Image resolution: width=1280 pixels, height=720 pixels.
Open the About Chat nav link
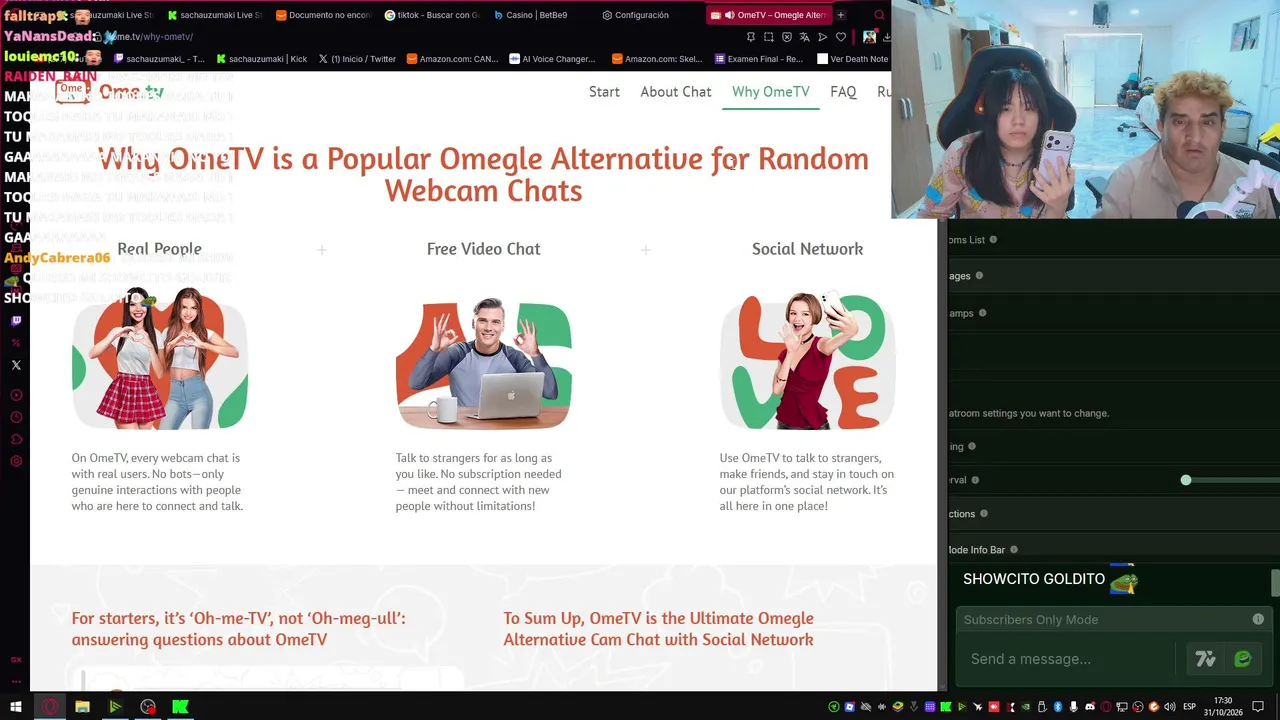[x=676, y=92]
